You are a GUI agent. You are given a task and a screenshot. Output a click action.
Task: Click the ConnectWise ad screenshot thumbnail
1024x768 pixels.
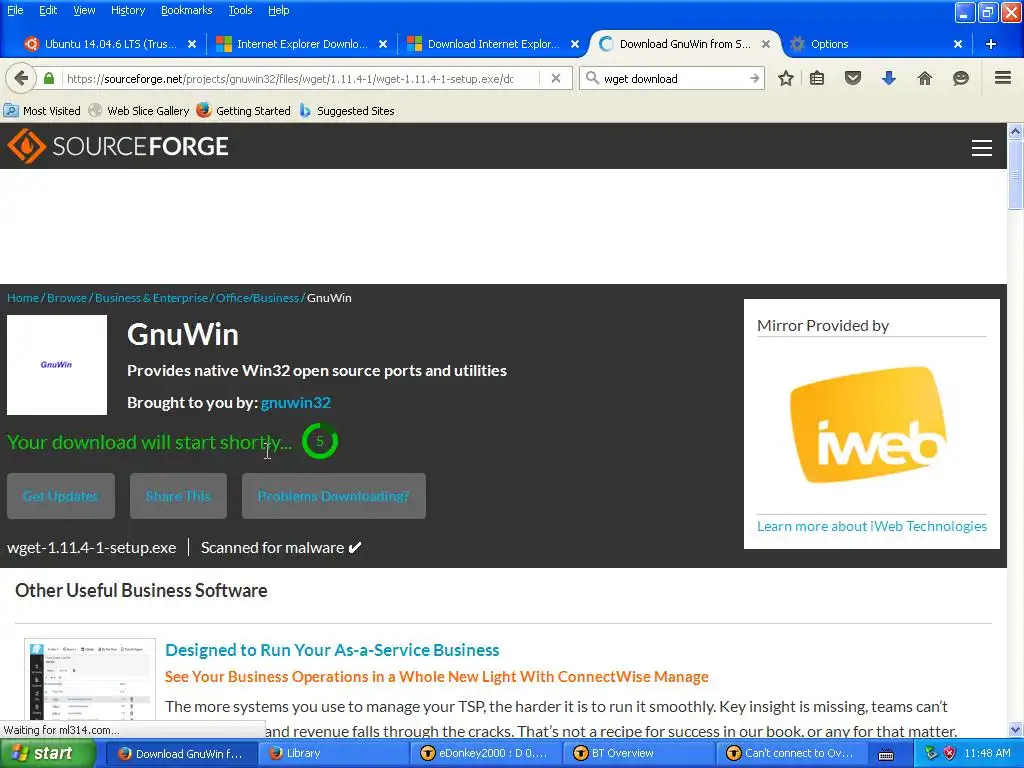(90, 679)
